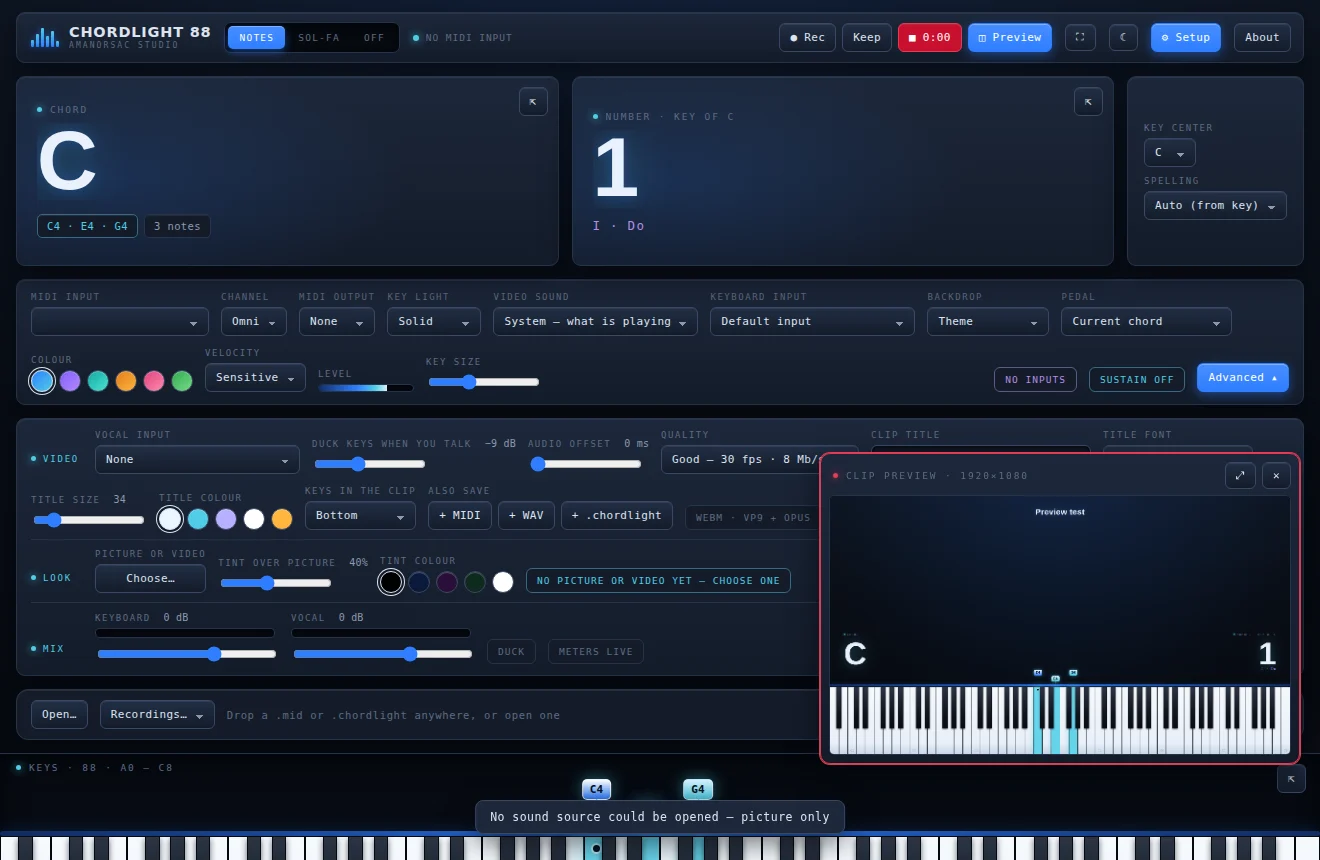Click the Tint Over Picture slider

(x=276, y=583)
